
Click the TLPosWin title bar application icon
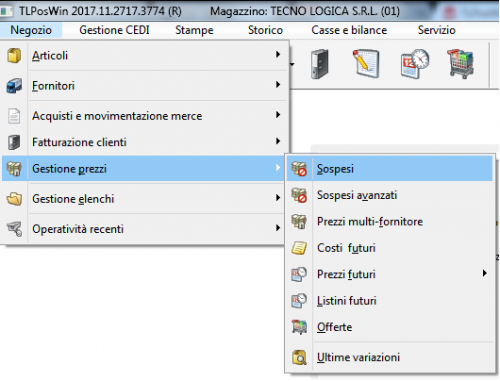(x=6, y=11)
